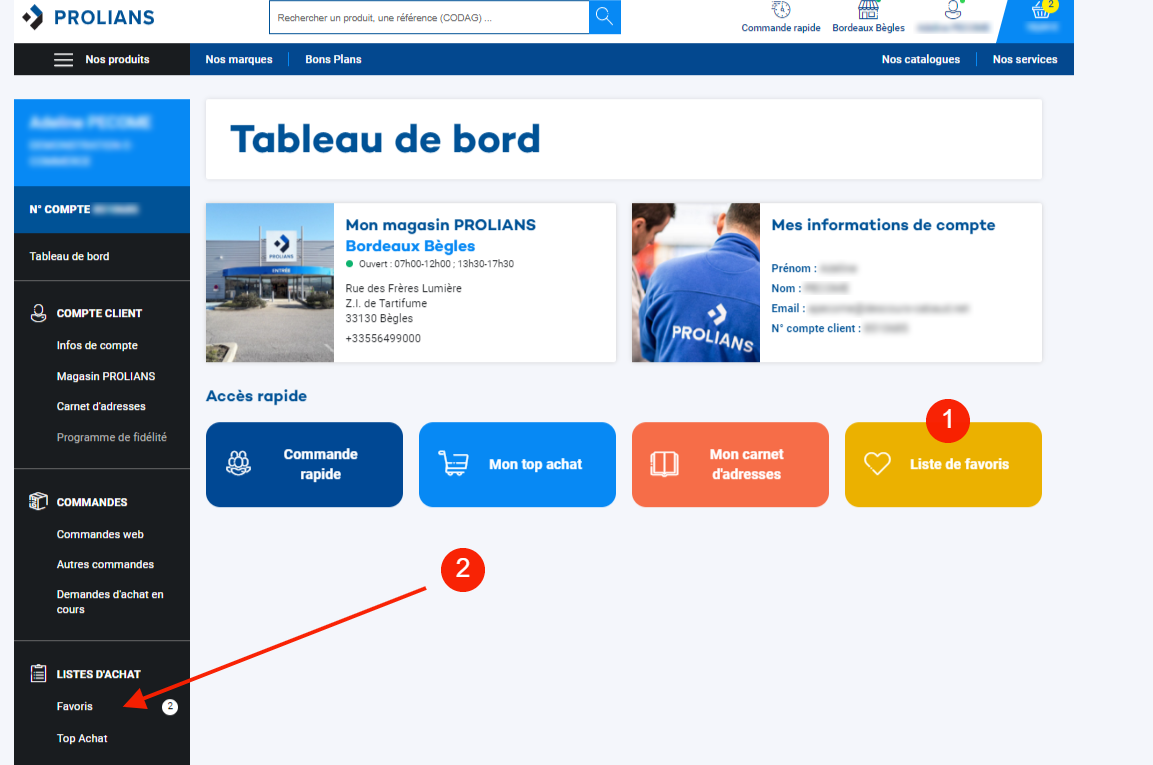The height and width of the screenshot is (765, 1153).
Task: Click the COMPTE CLIENT section header
Action: (x=99, y=313)
